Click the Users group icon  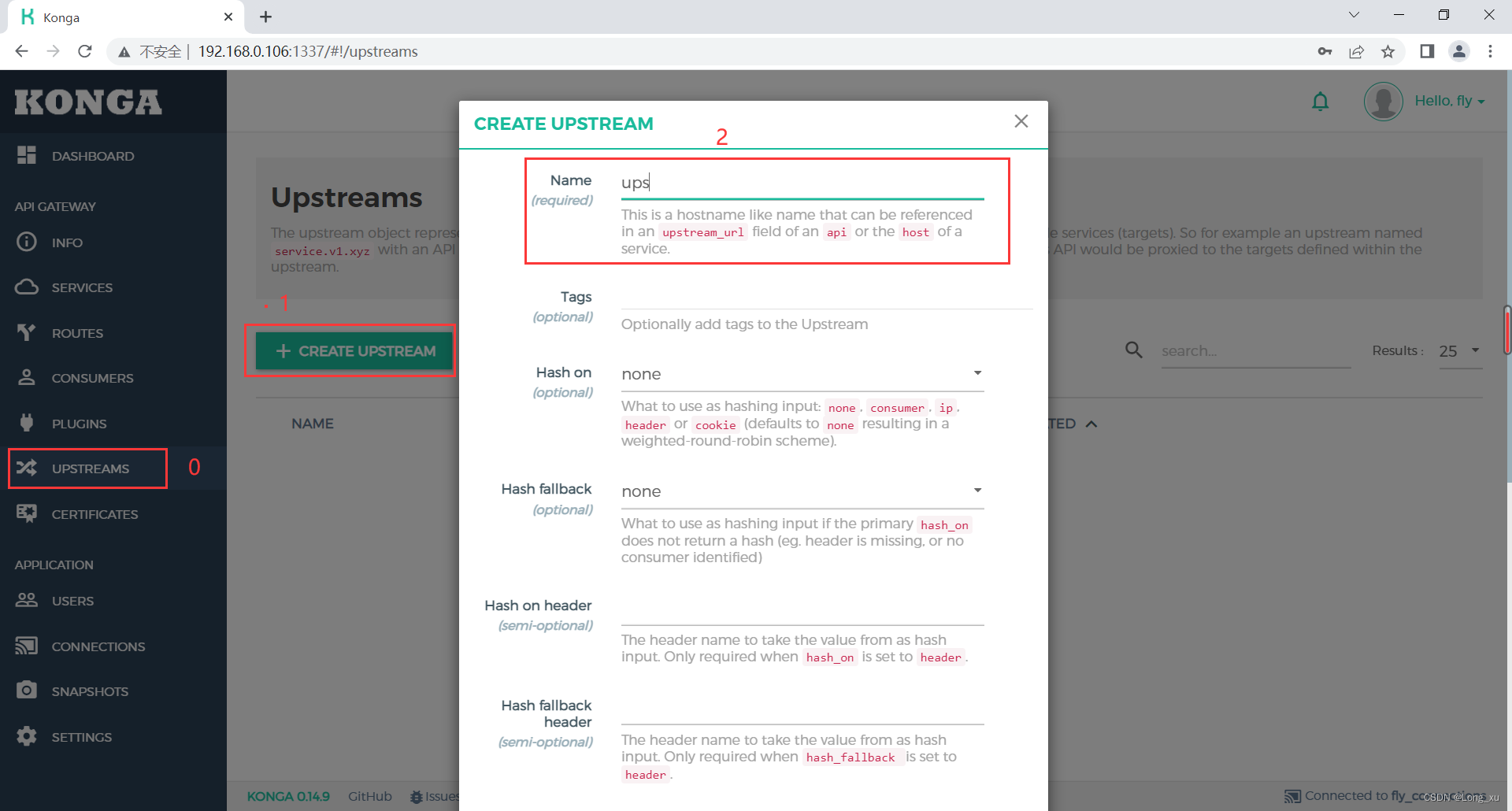(x=27, y=600)
